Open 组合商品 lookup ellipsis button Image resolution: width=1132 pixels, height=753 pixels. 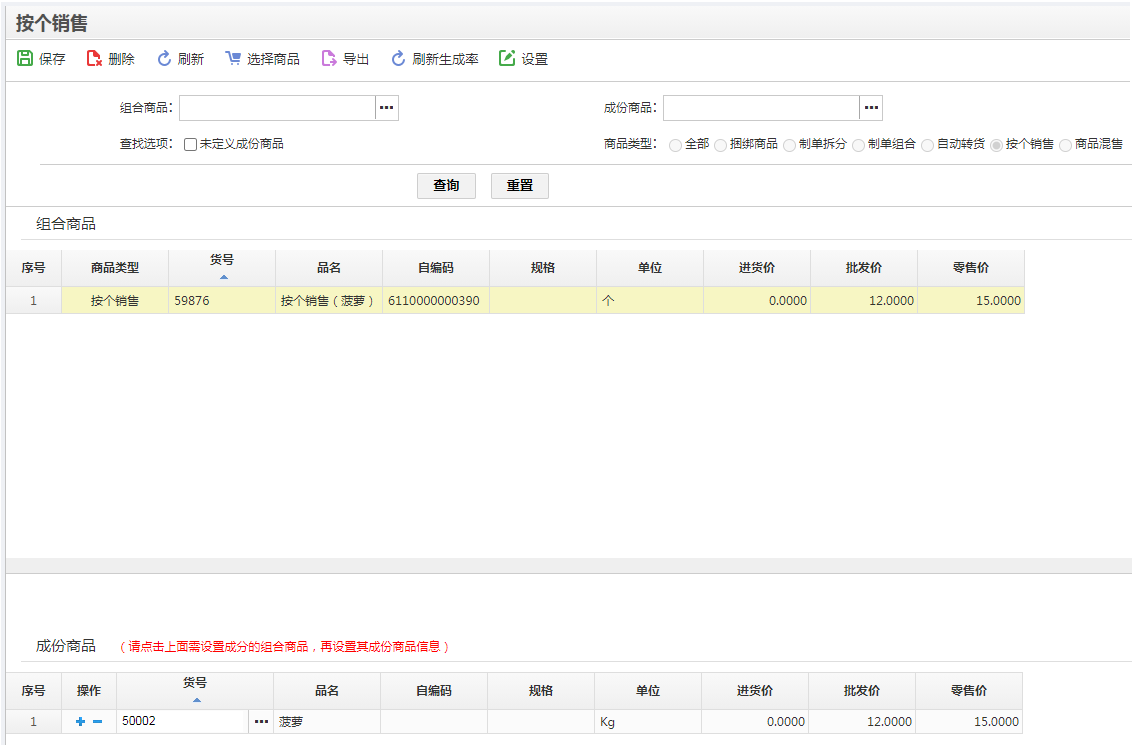coord(387,108)
